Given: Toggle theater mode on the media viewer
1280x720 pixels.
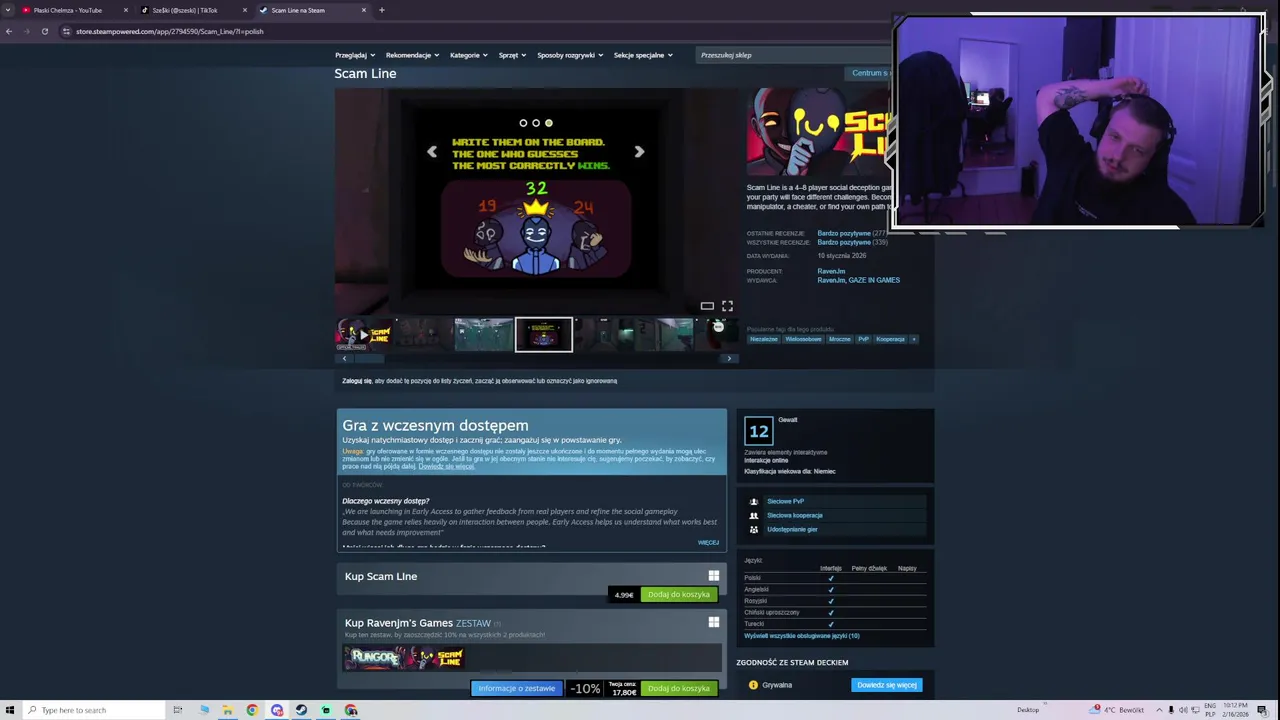Looking at the screenshot, I should point(707,306).
